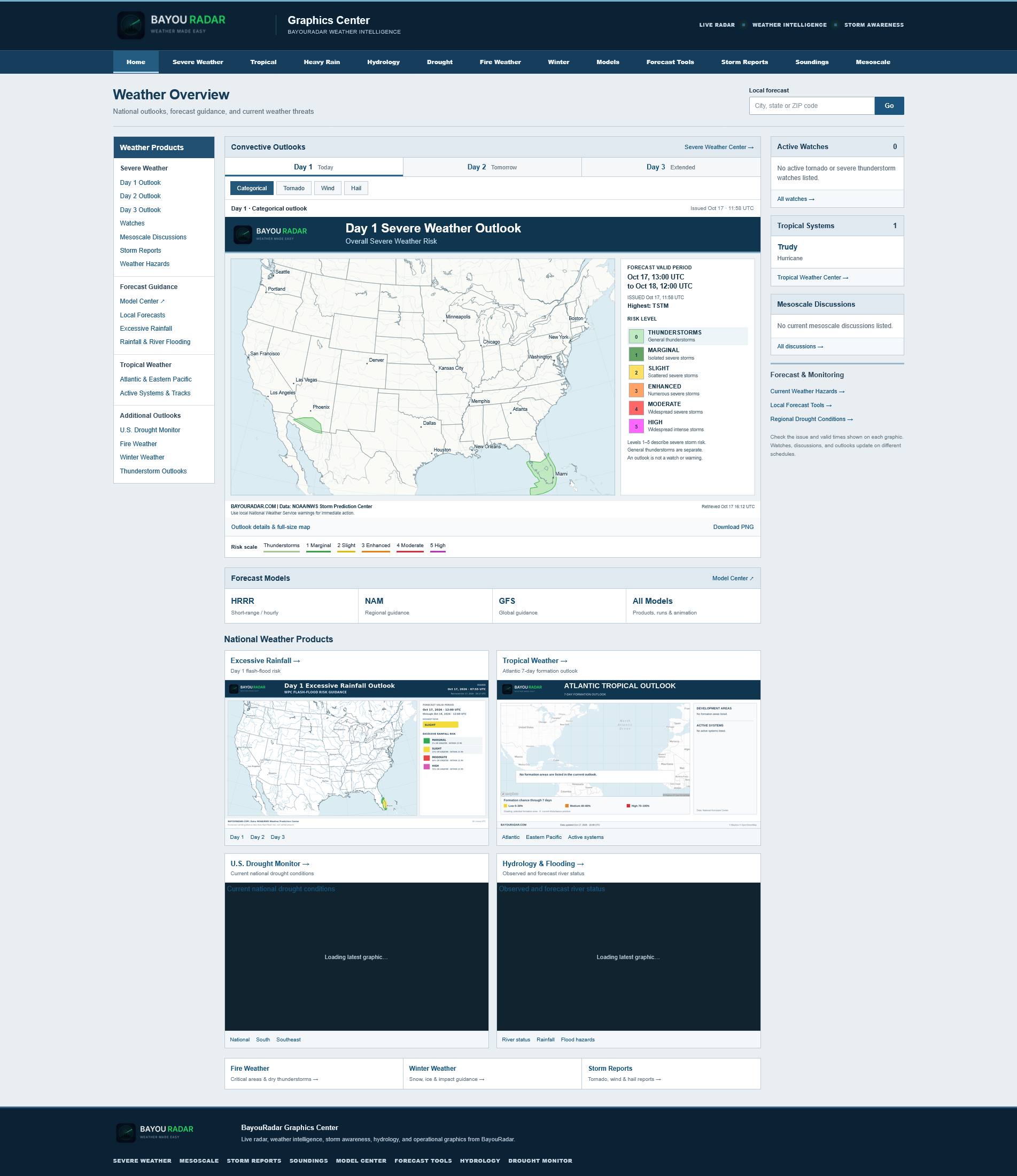Image resolution: width=1017 pixels, height=1176 pixels.
Task: Open All discussions link
Action: [799, 347]
